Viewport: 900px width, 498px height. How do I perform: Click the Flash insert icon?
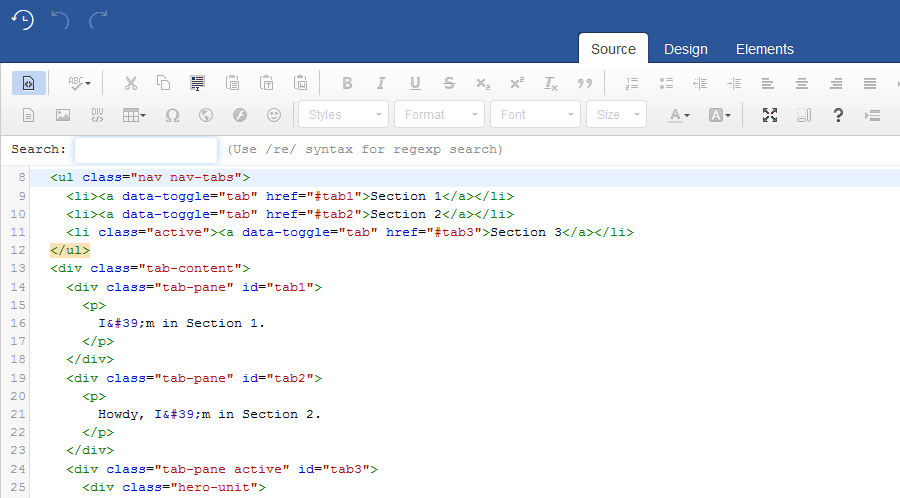240,115
